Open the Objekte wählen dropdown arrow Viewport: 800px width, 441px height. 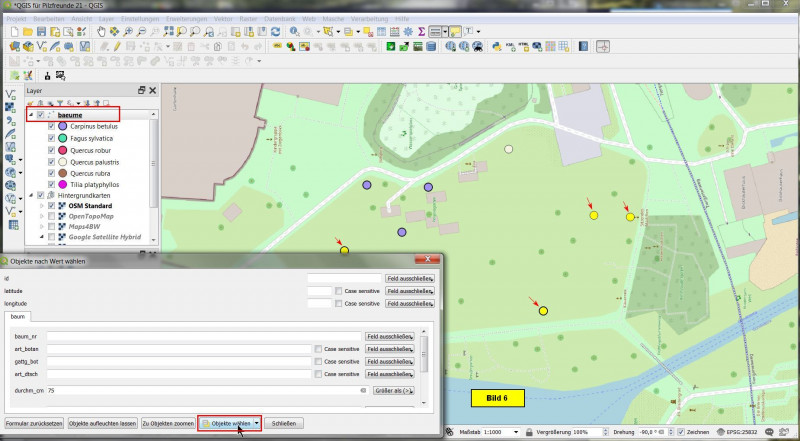(x=257, y=423)
